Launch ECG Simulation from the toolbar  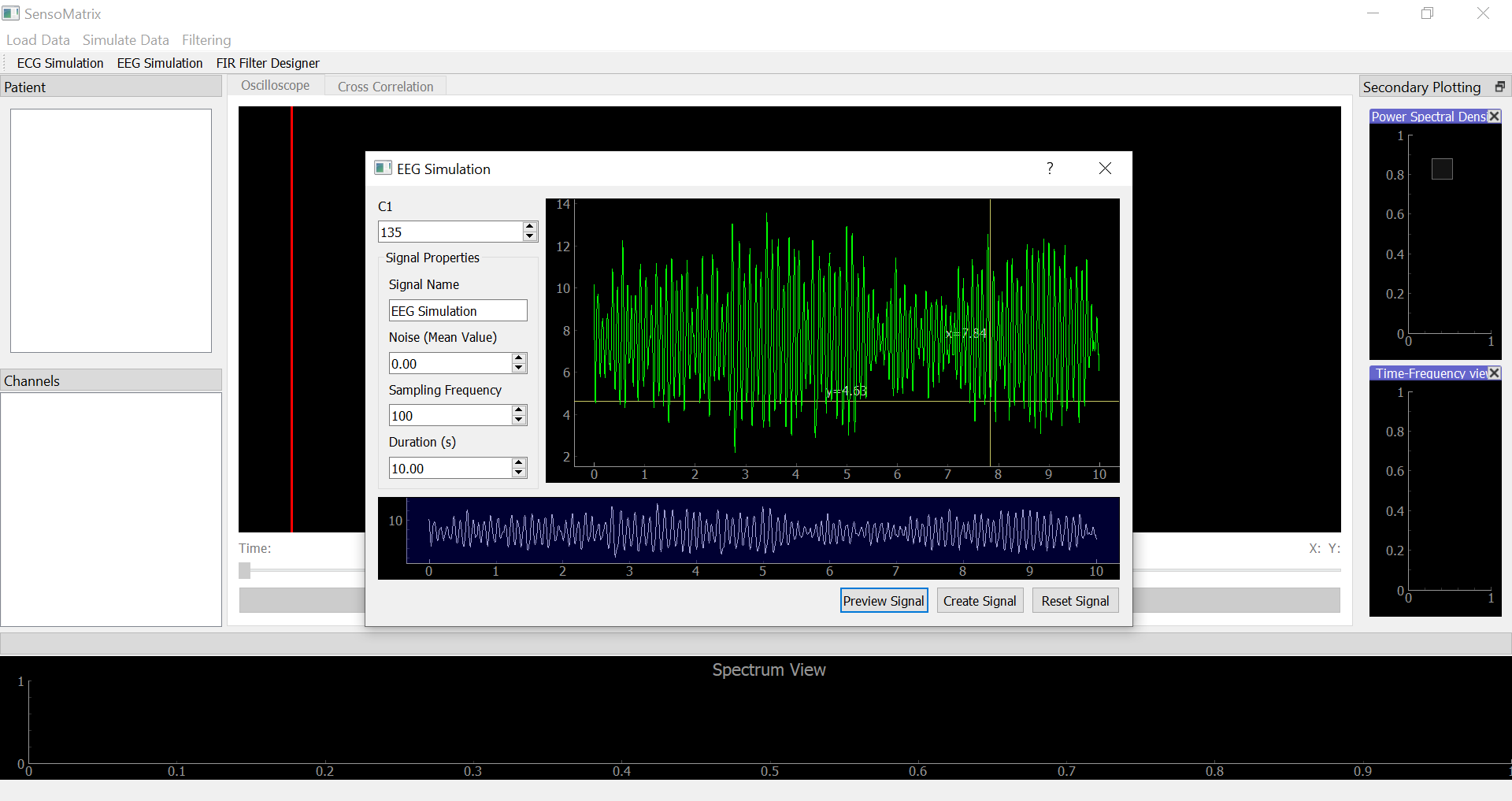coord(61,63)
